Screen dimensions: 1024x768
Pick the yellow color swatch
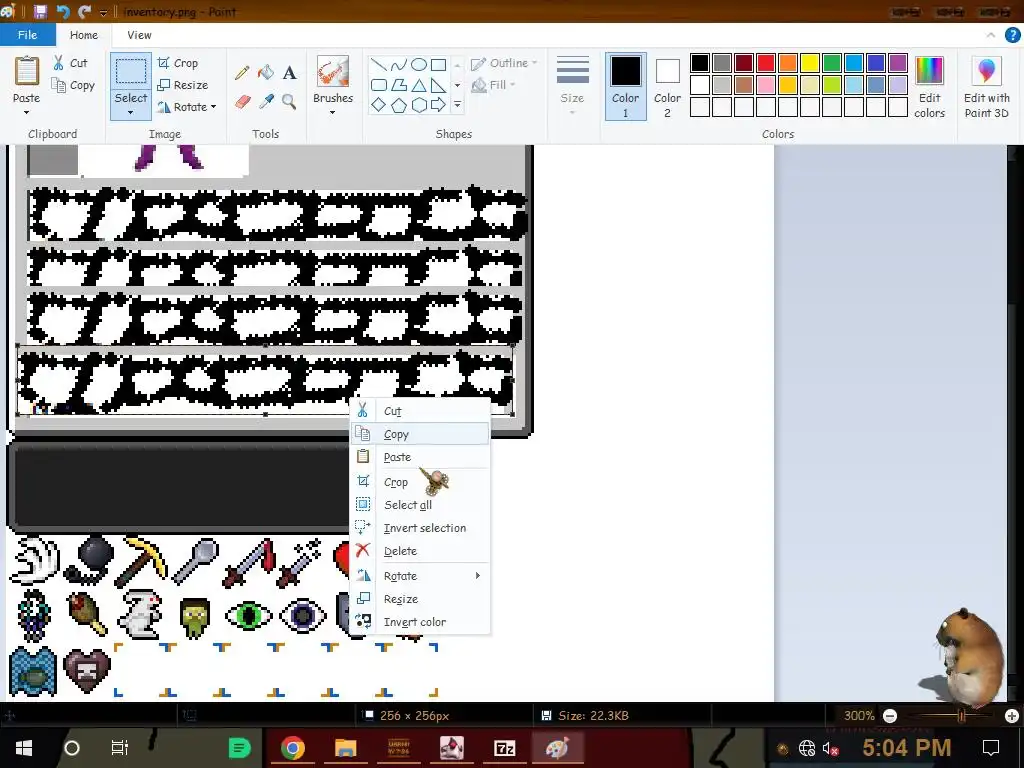coord(810,63)
